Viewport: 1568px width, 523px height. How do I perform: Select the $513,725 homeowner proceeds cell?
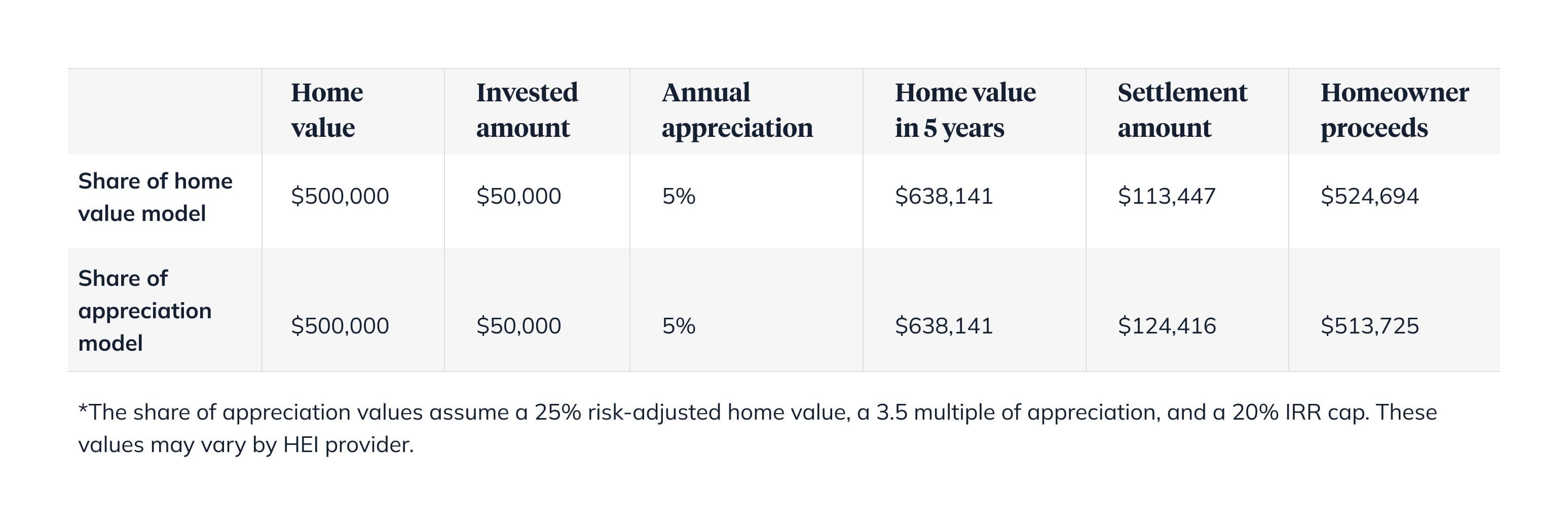(1369, 326)
